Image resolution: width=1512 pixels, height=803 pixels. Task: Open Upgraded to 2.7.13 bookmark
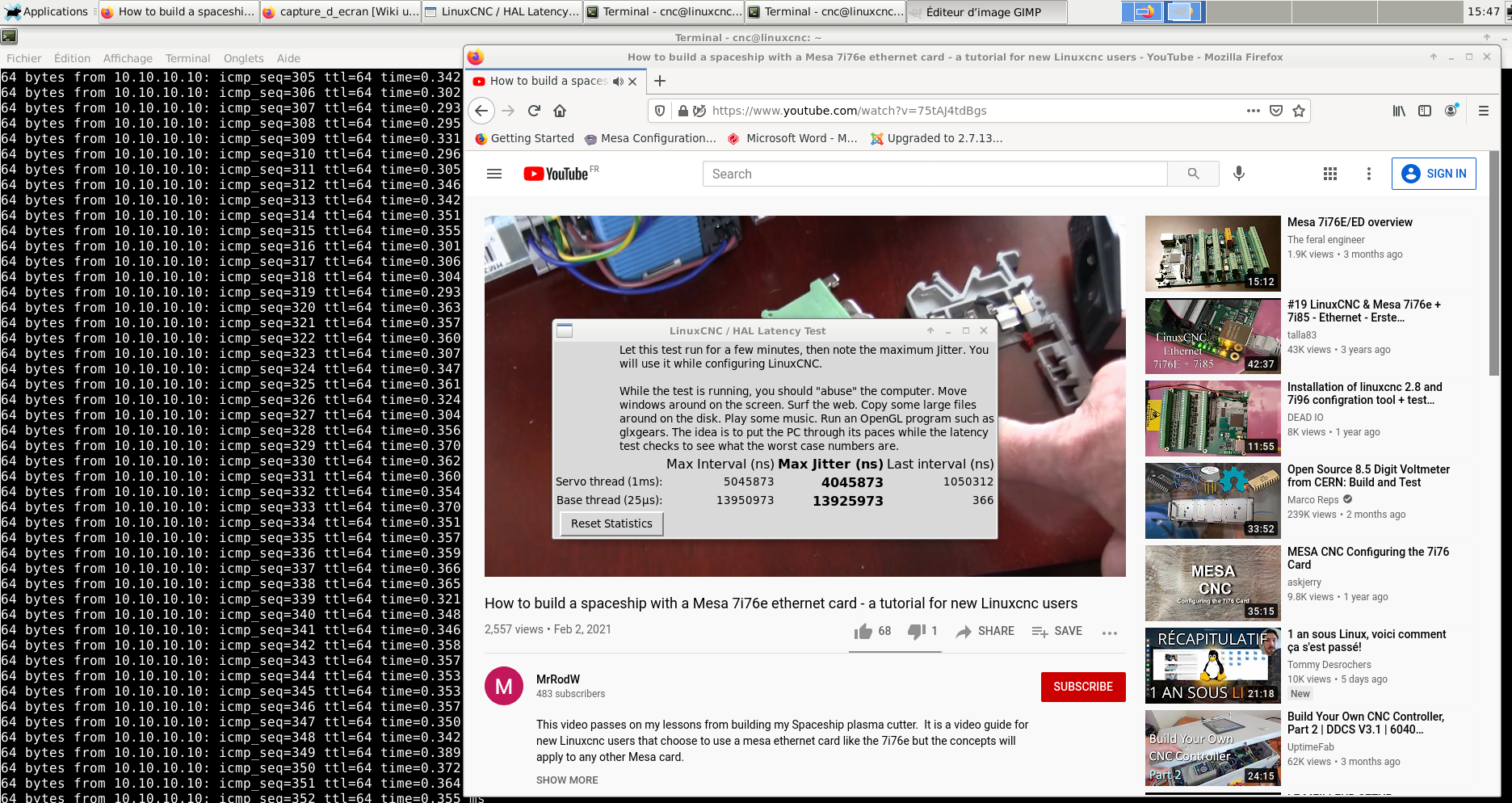pos(936,138)
